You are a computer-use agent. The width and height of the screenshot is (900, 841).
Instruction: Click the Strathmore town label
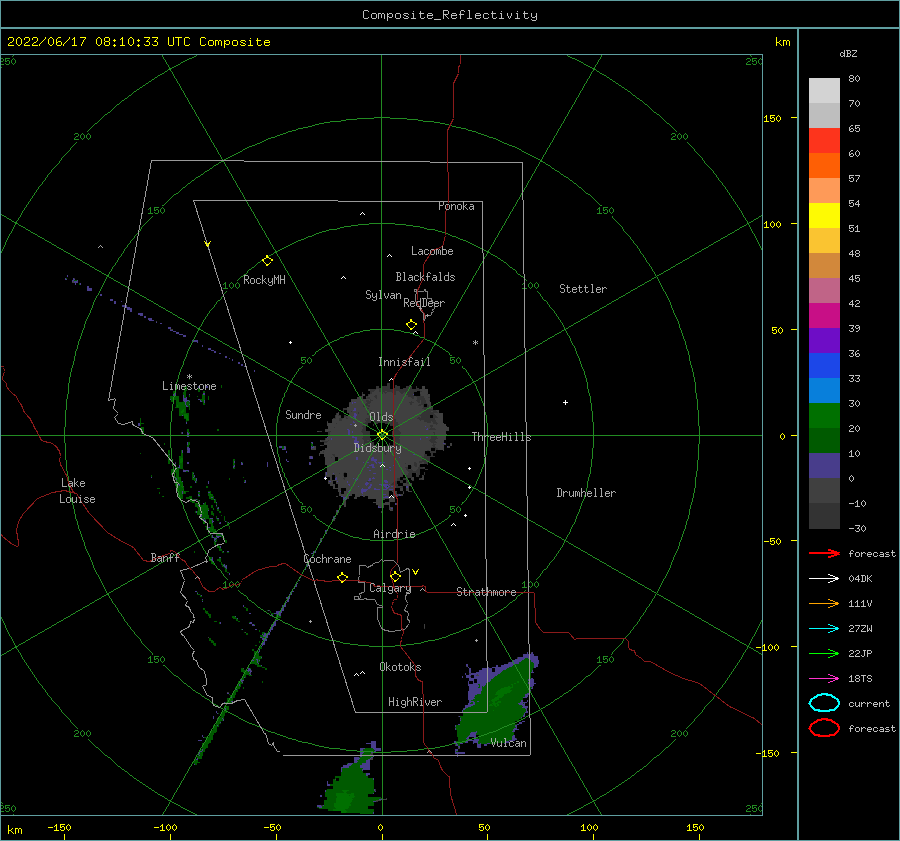486,592
